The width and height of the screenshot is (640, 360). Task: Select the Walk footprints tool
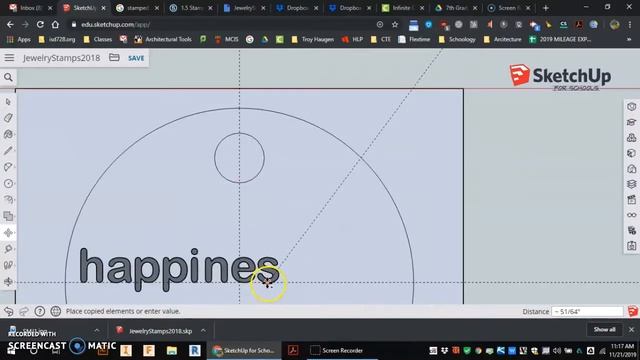(8, 265)
